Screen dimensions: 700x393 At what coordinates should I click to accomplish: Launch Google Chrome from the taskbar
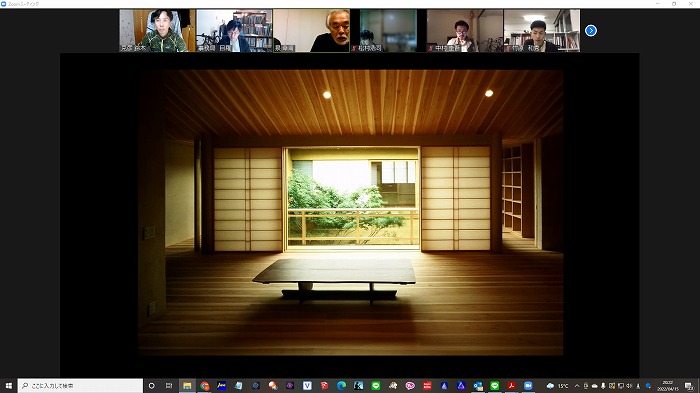(x=204, y=385)
